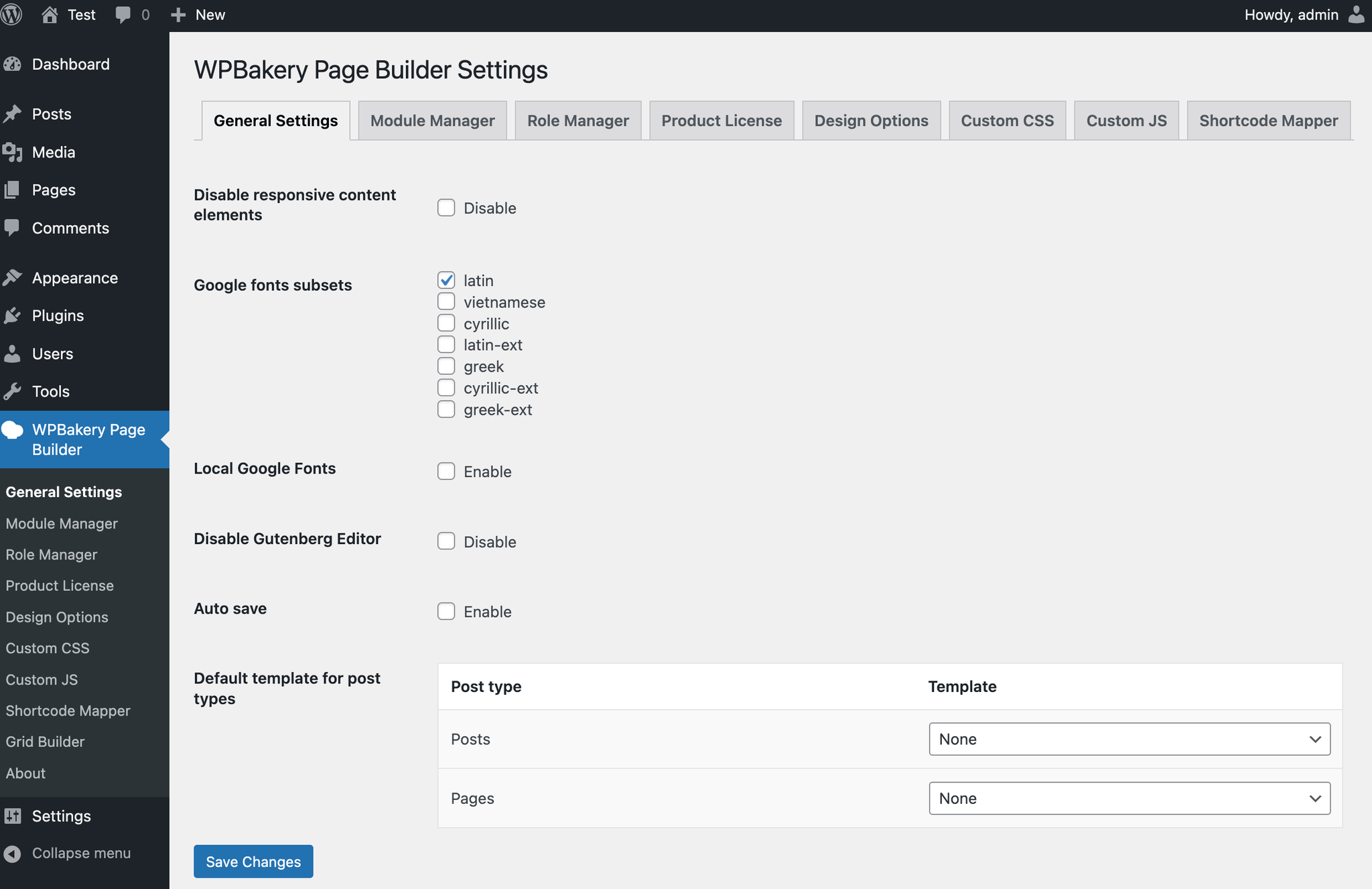Open the Posts template dropdown

click(1129, 739)
